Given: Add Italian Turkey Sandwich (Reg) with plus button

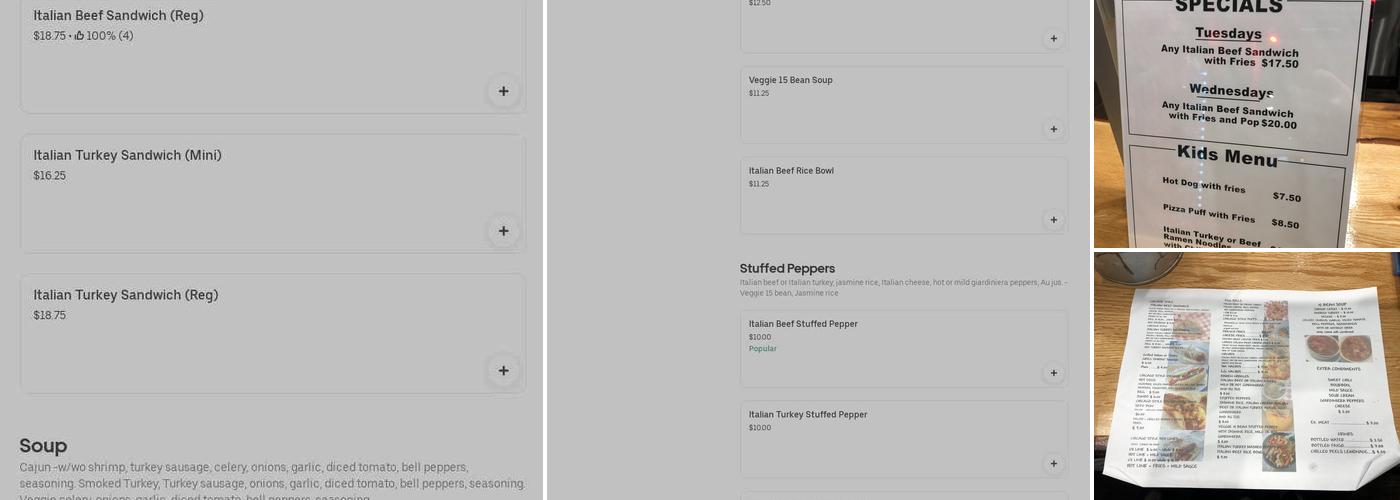Looking at the screenshot, I should pos(503,371).
